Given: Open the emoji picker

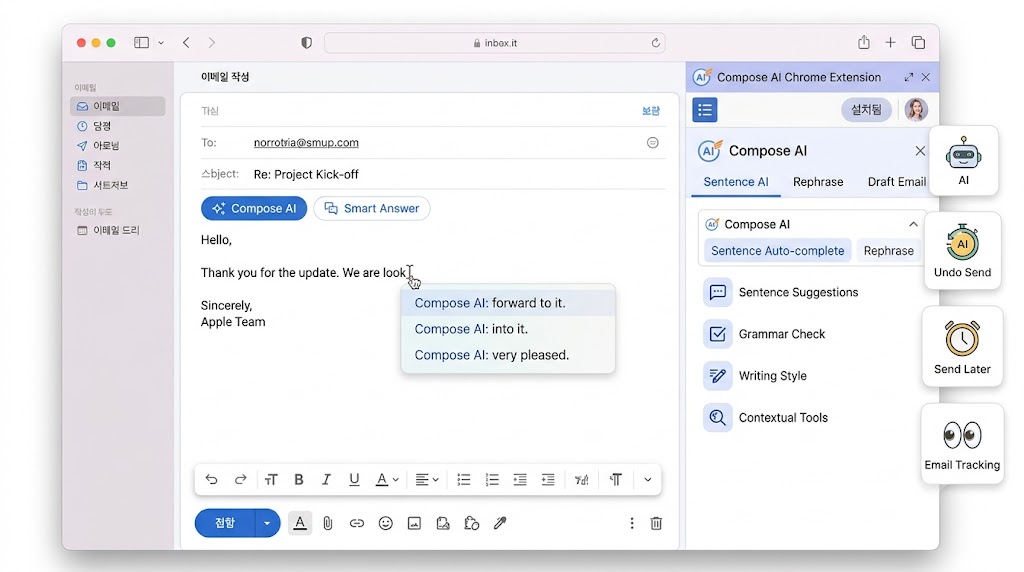Looking at the screenshot, I should click(x=386, y=523).
